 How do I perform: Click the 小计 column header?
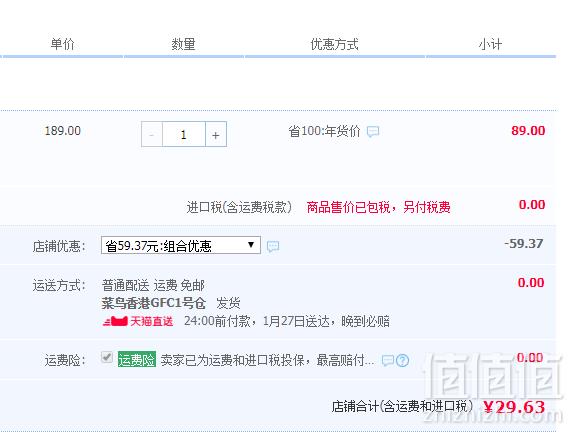pos(490,44)
